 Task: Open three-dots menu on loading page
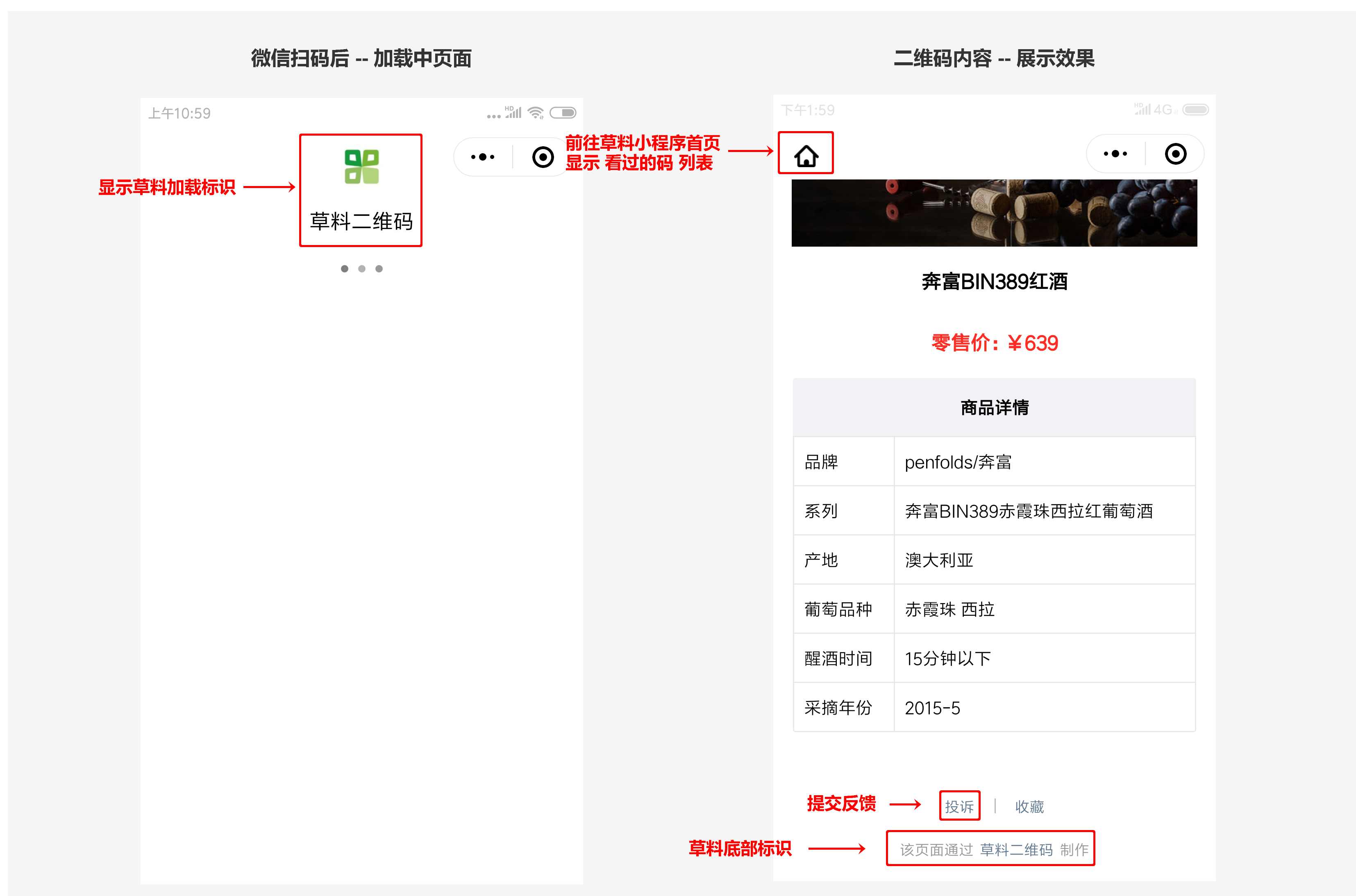(x=482, y=157)
